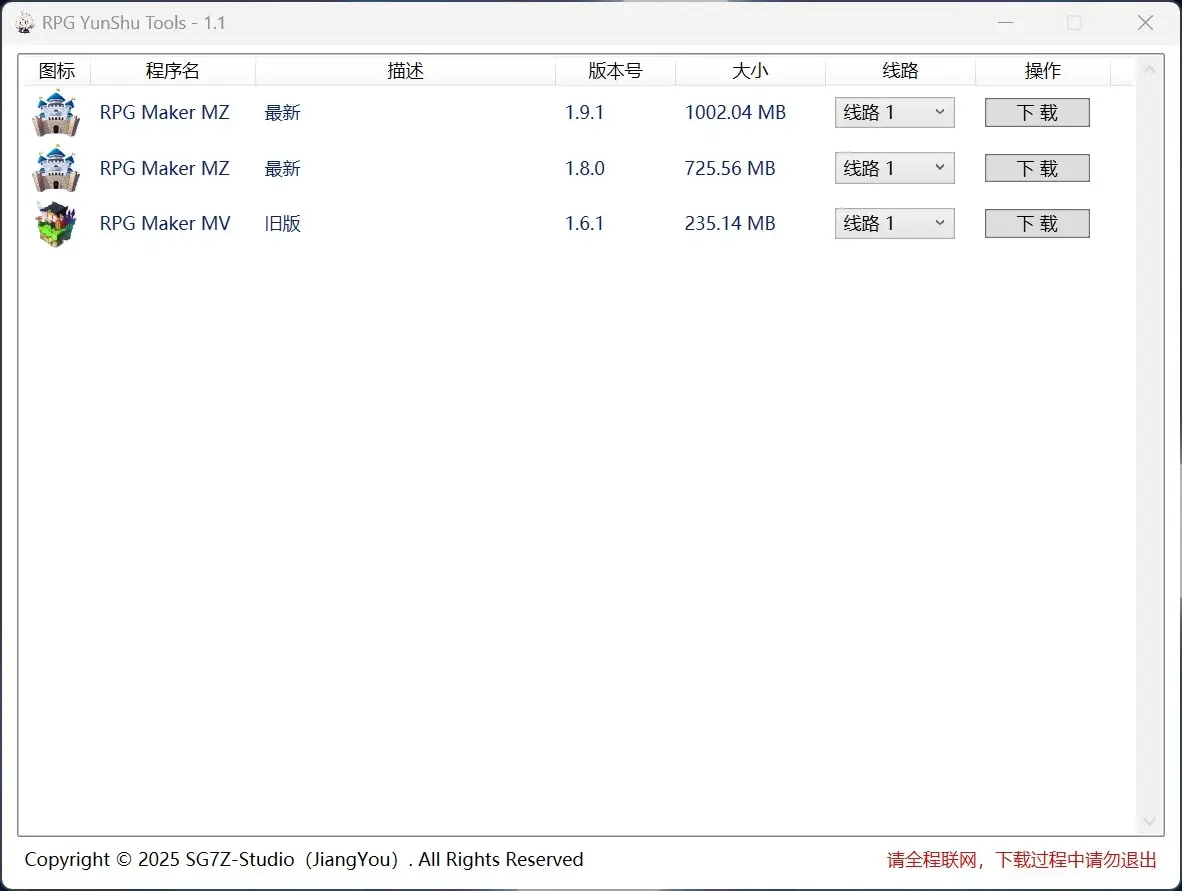Download RPG Maker MZ 1.8.0 with 下载 button
Image resolution: width=1182 pixels, height=891 pixels.
[1037, 168]
